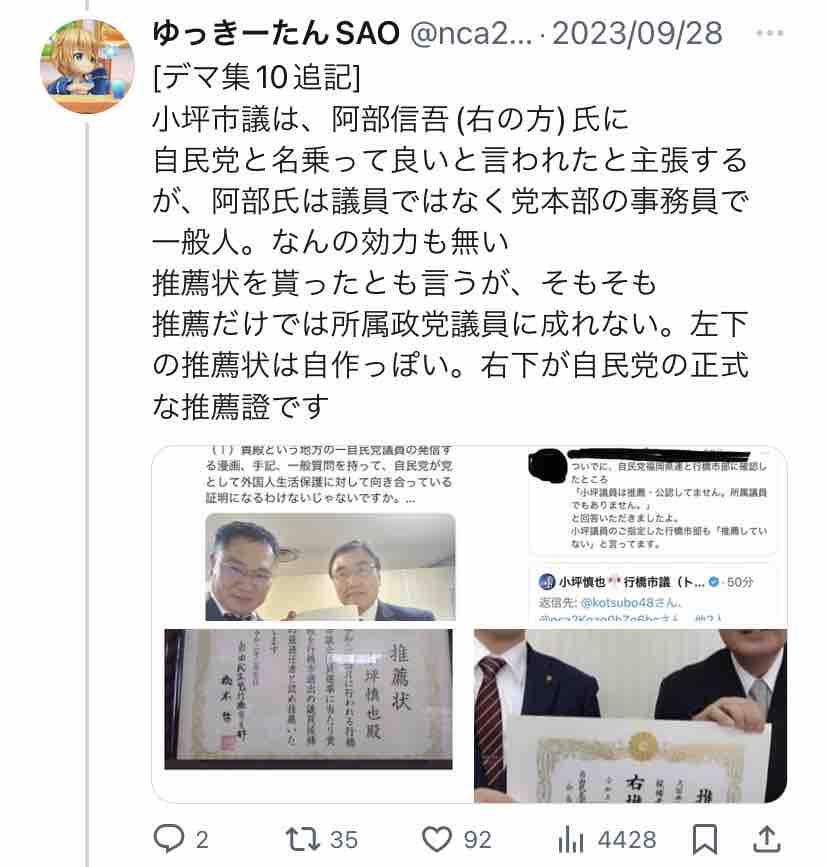Open the @nca2 handle link
827x867 pixels.
pyautogui.click(x=472, y=34)
